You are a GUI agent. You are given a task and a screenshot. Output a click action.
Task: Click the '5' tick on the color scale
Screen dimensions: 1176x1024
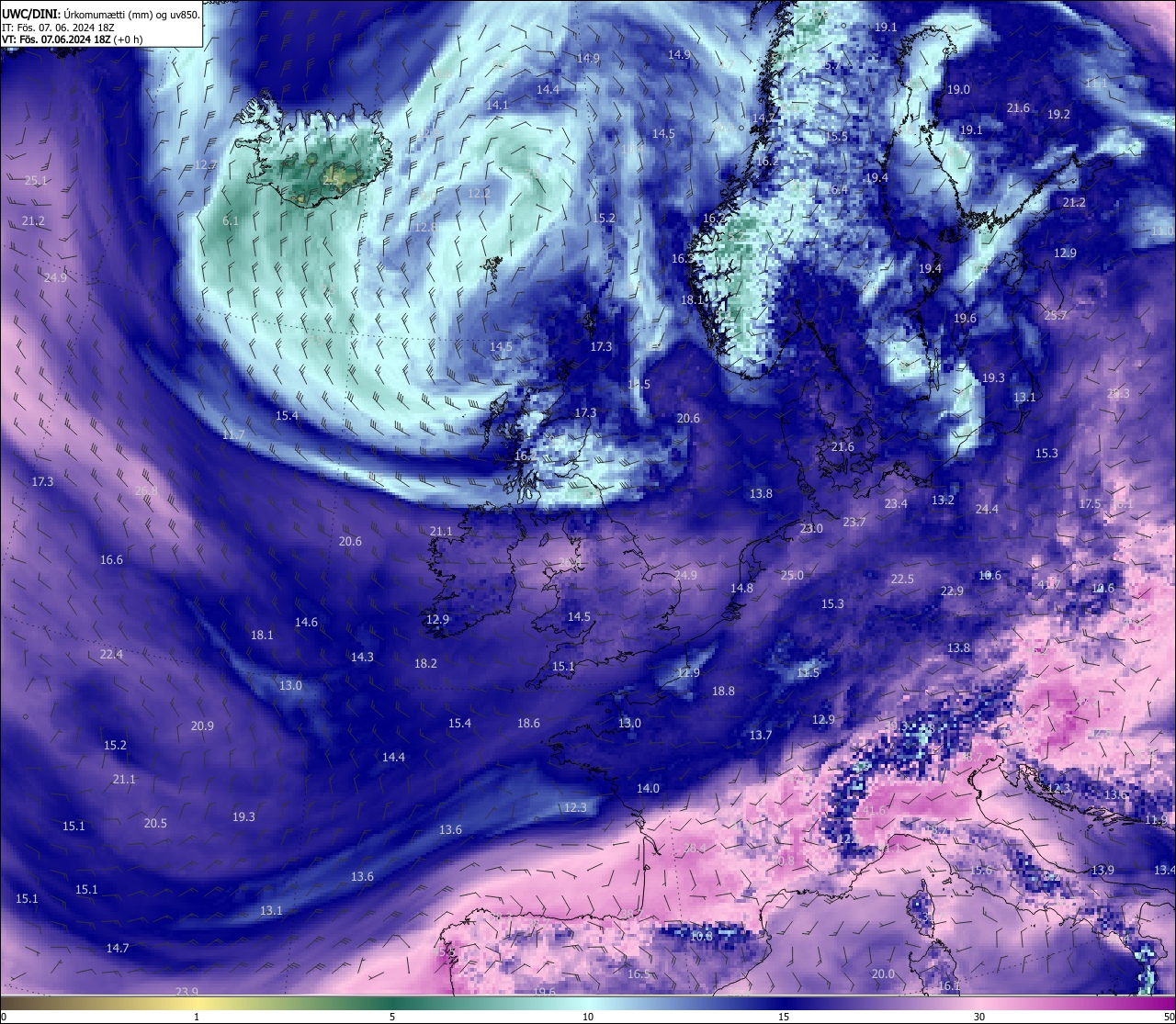(392, 1017)
